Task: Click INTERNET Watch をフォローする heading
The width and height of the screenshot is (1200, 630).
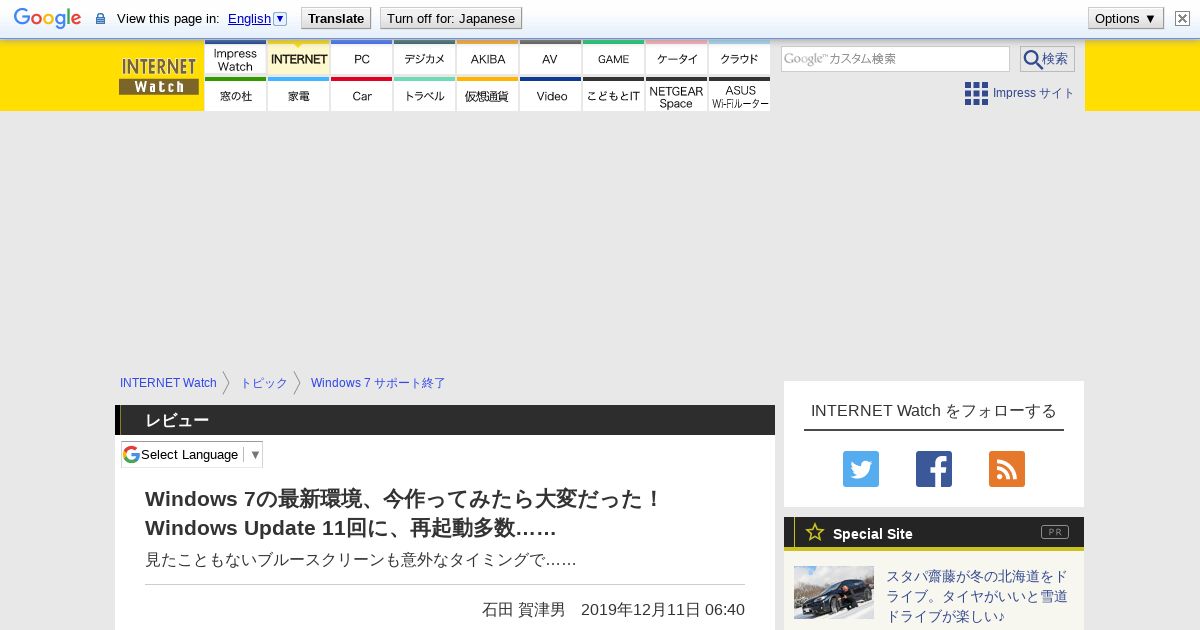Action: 934,411
